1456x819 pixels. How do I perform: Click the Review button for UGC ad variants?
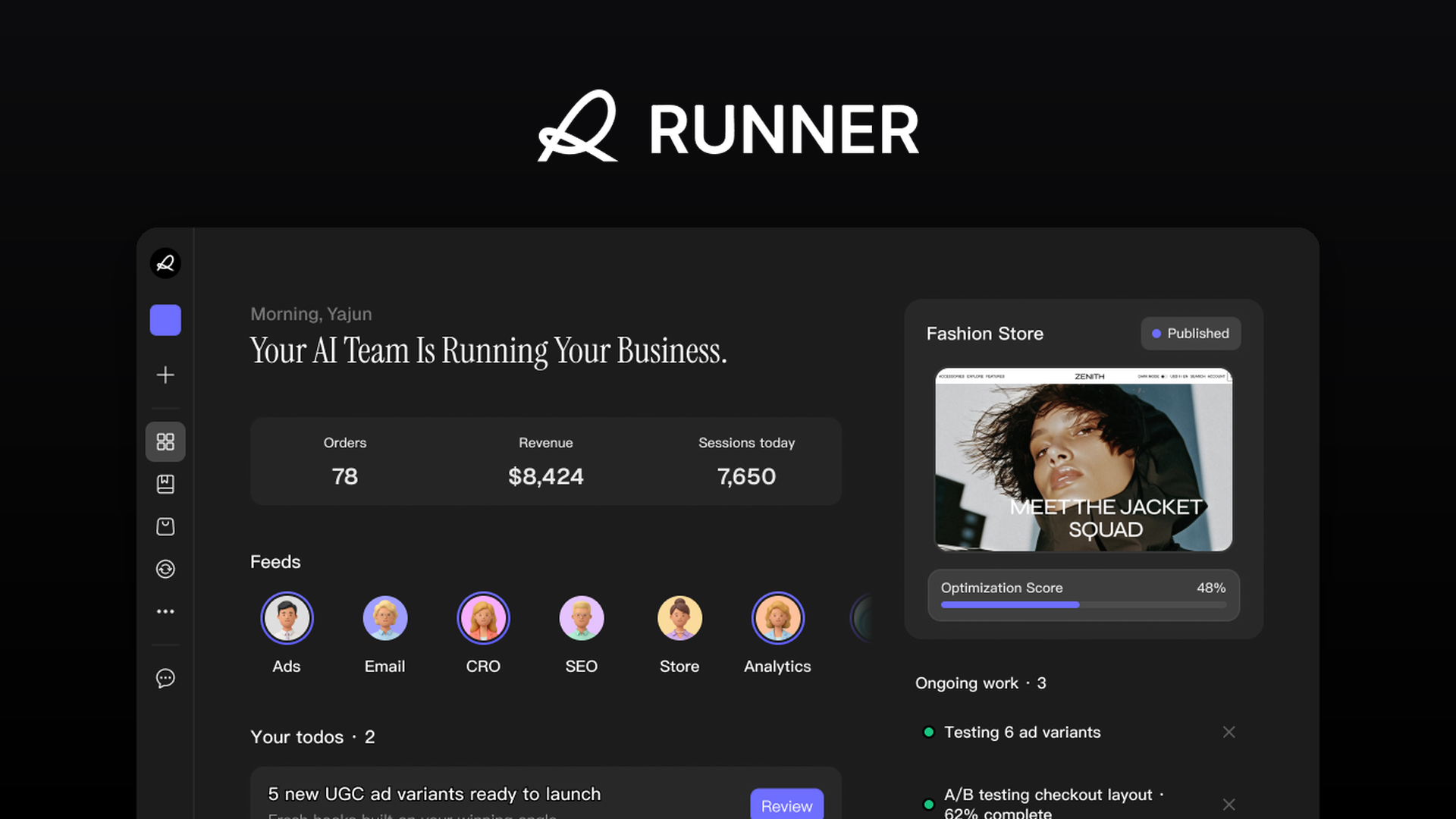click(x=787, y=804)
